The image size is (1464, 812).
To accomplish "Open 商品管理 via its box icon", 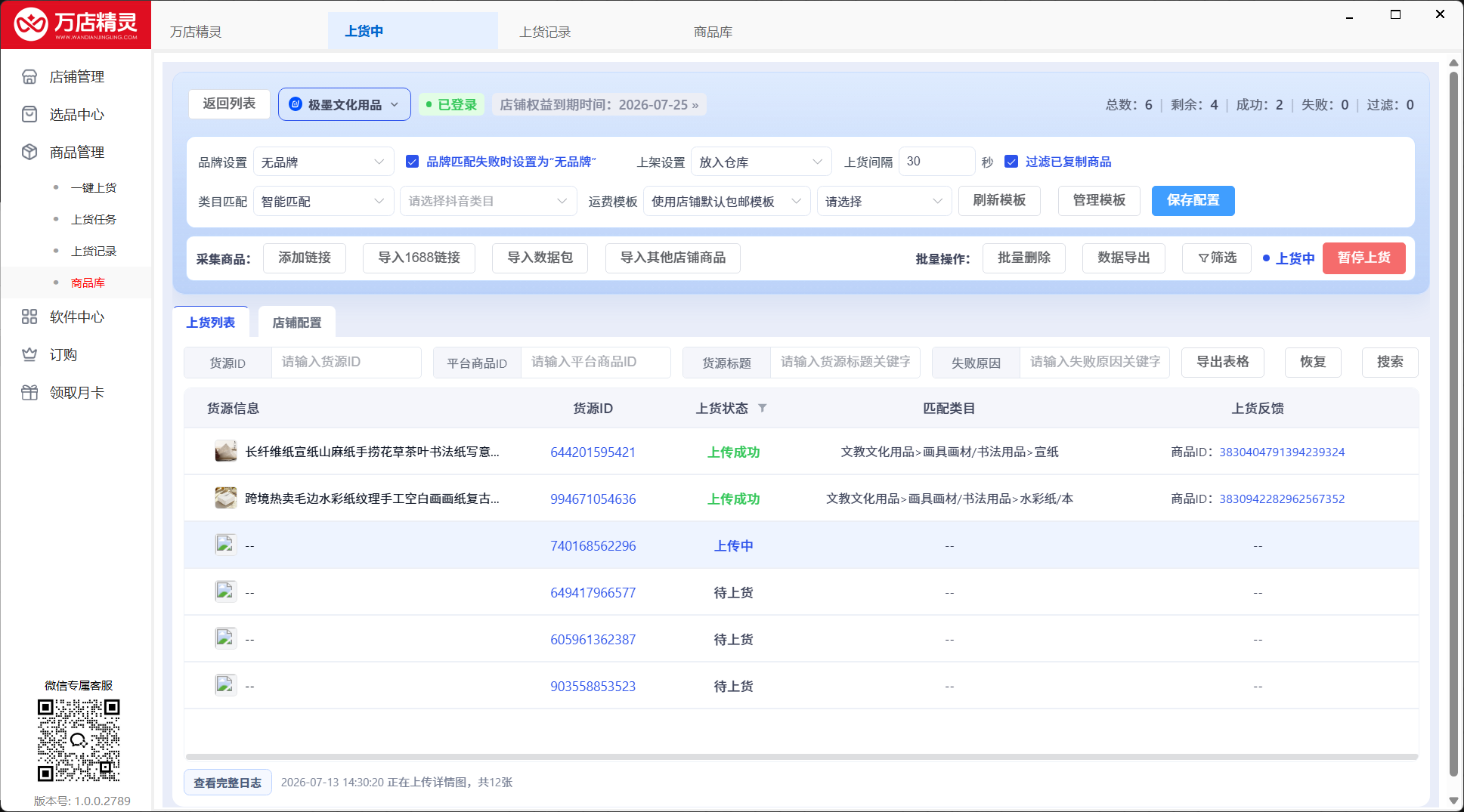I will 29,153.
